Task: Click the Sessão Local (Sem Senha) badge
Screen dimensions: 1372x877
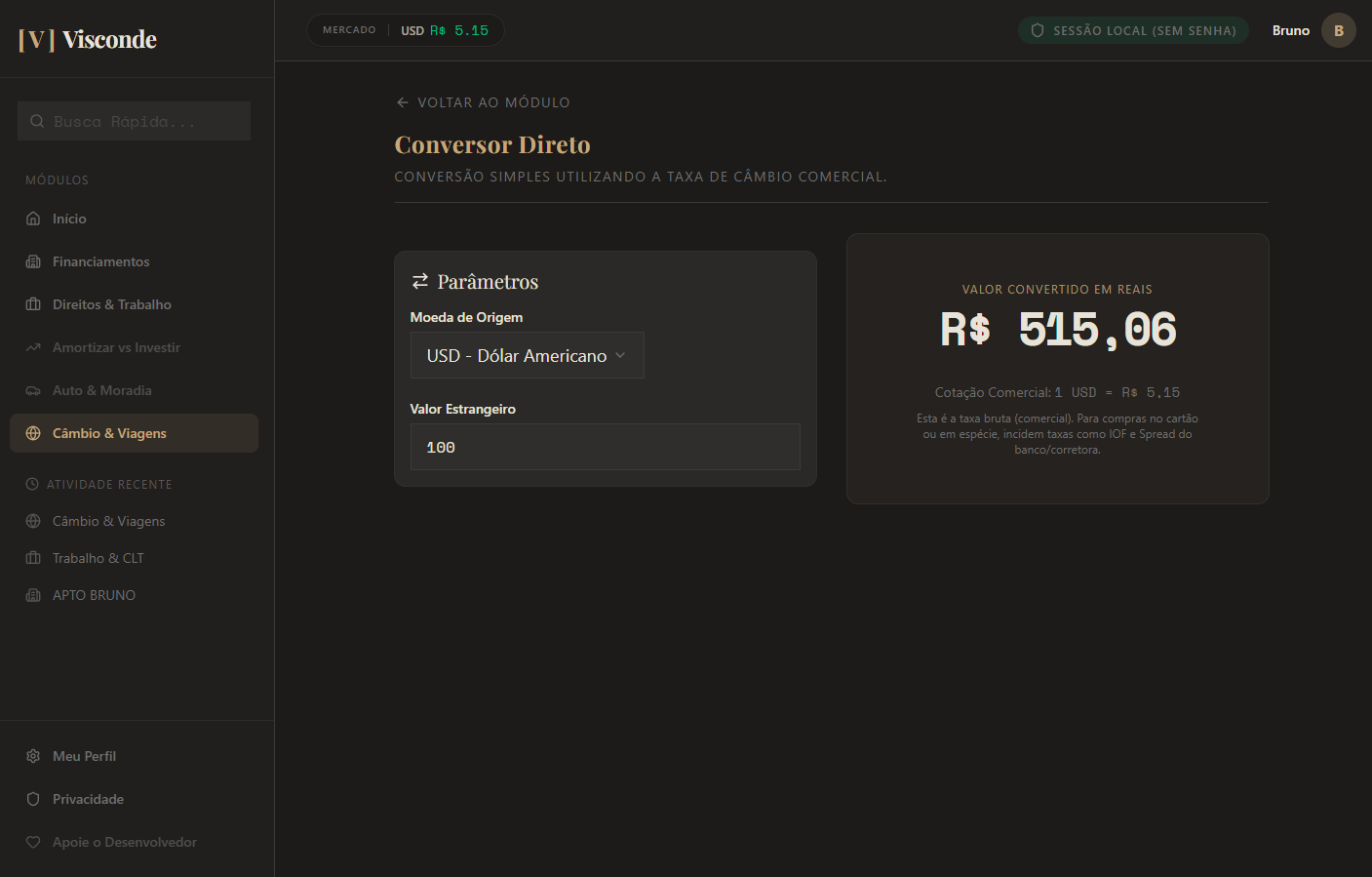Action: pyautogui.click(x=1133, y=30)
